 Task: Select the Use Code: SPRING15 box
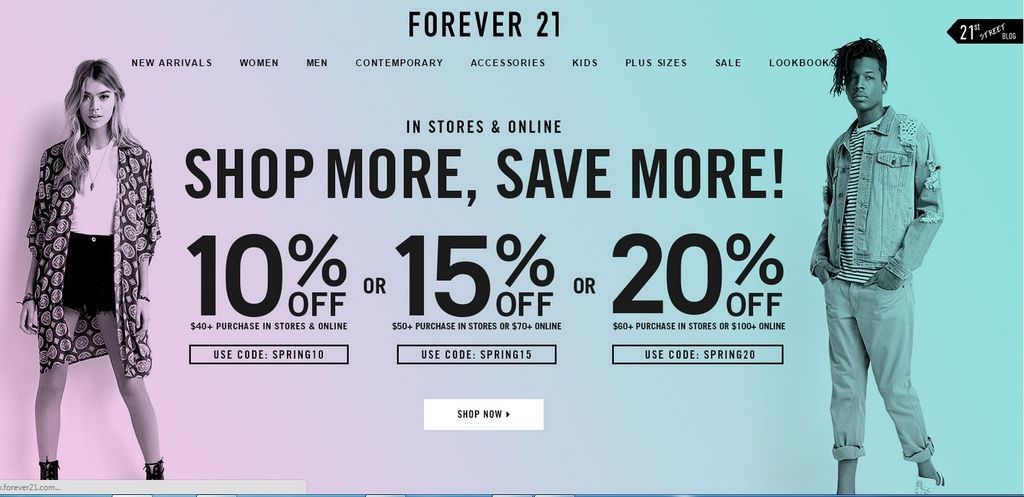tap(477, 355)
